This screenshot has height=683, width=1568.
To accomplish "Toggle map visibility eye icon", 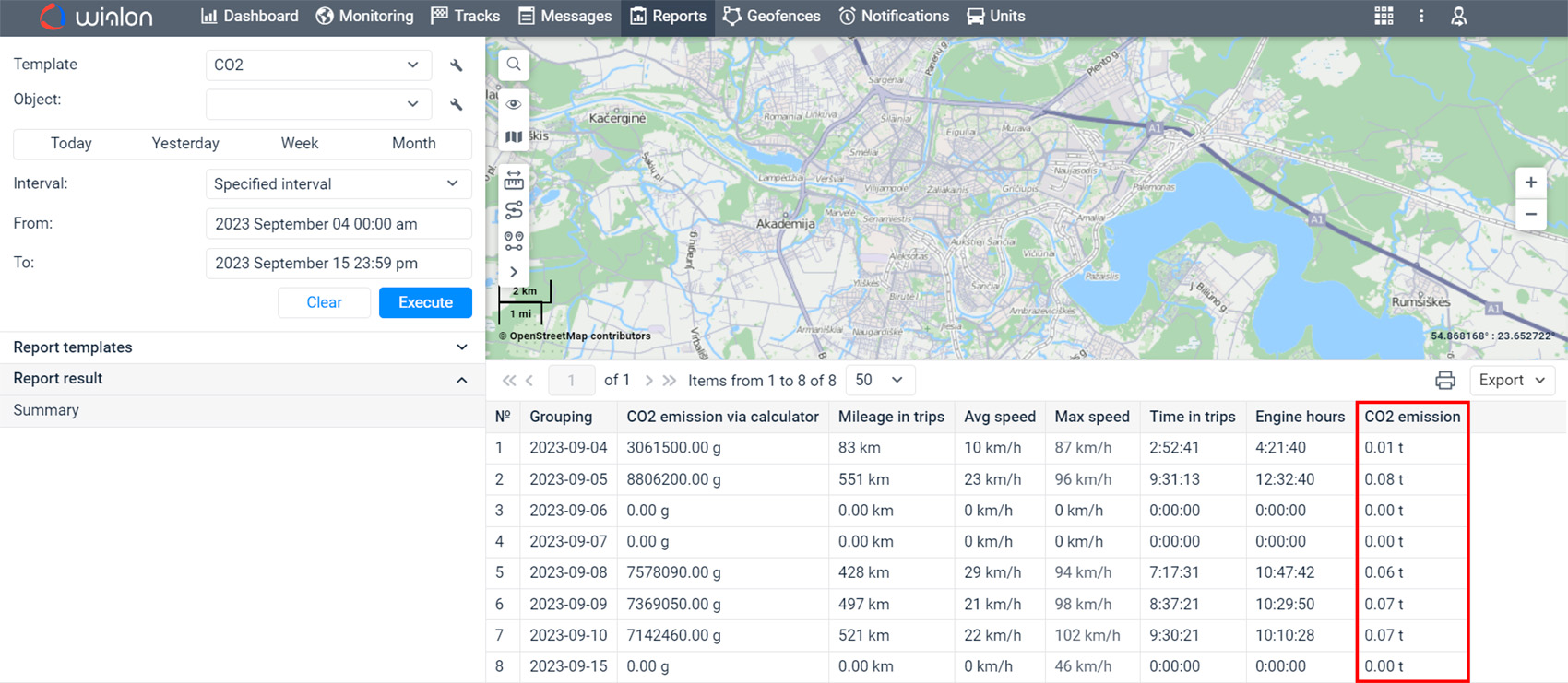I will tap(514, 104).
